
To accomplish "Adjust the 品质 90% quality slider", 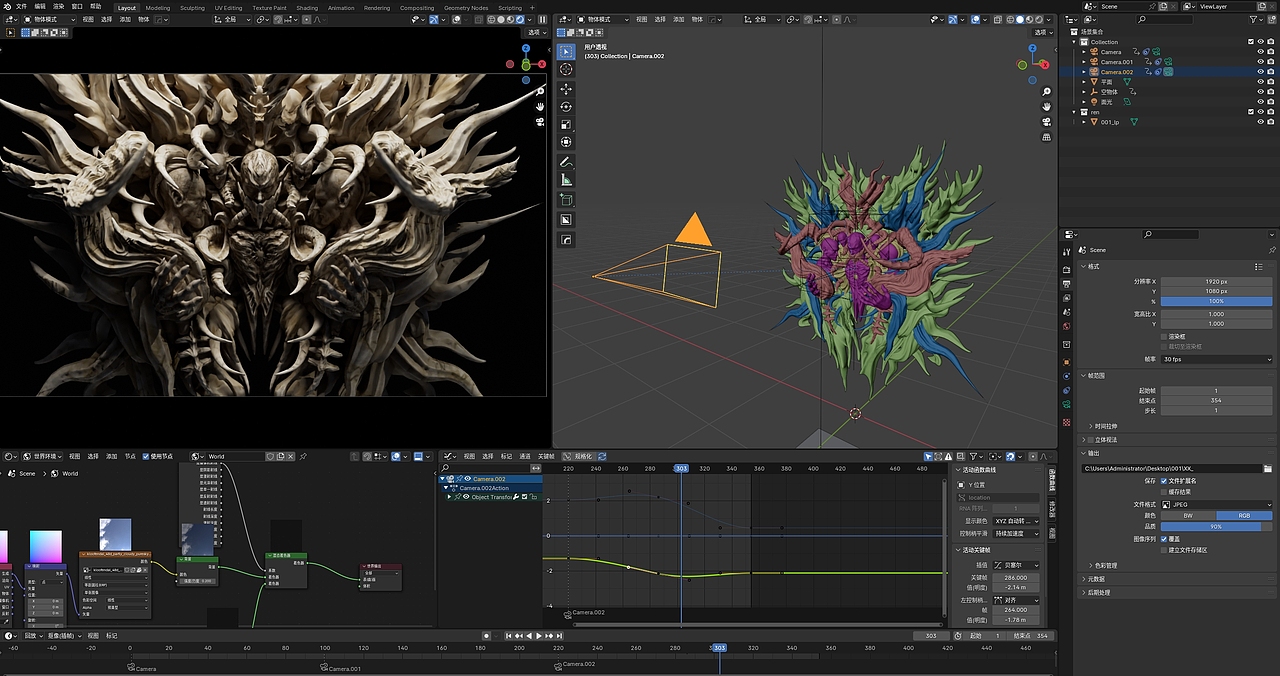I will 1216,527.
